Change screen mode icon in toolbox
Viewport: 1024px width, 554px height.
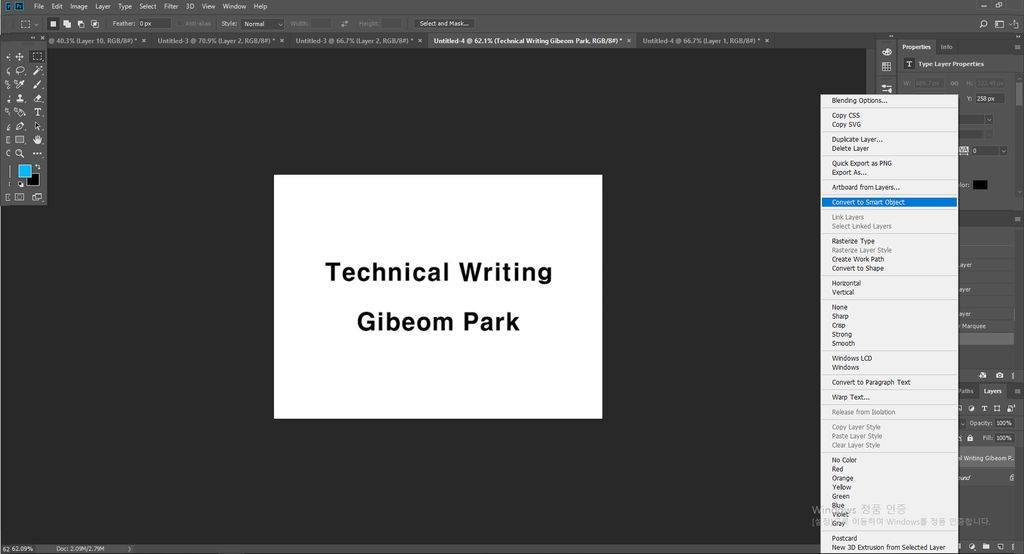[37, 197]
